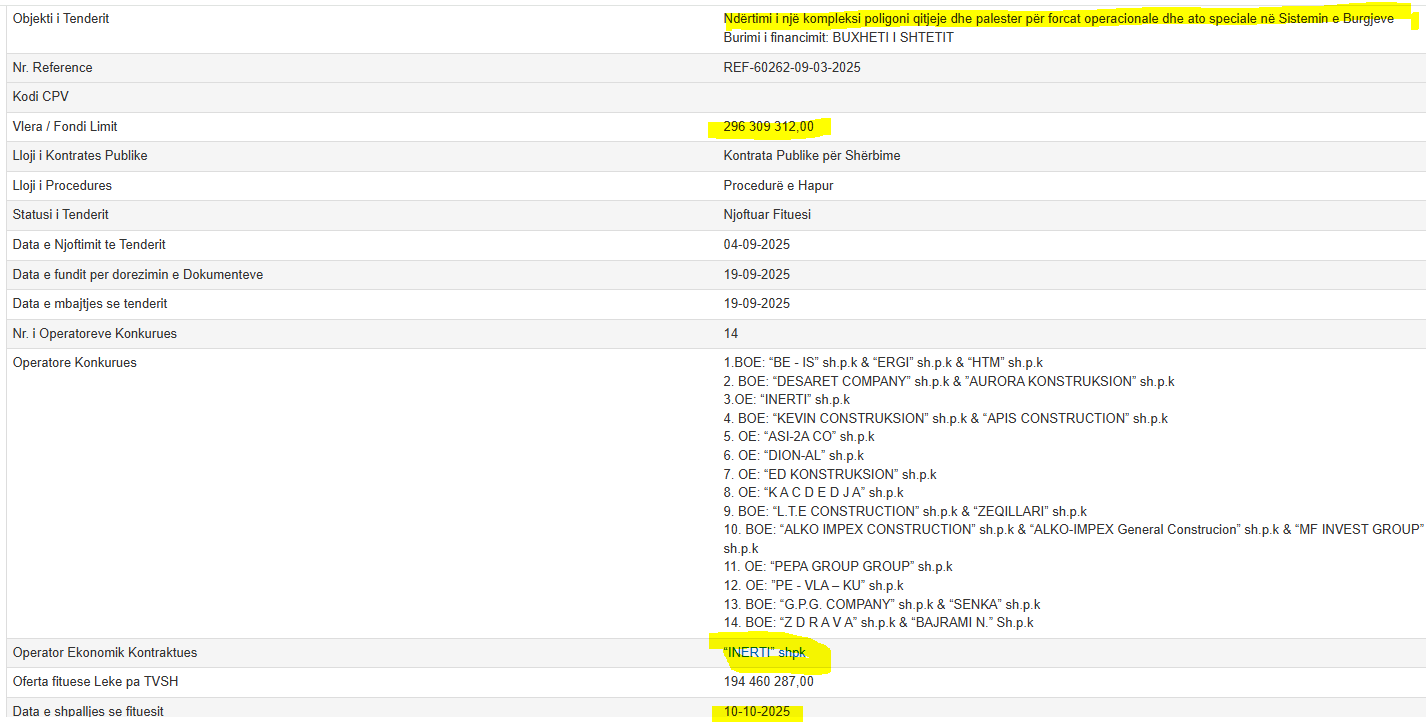
Task: Select the "Z D R A V A" bidder entry
Action: click(x=878, y=623)
